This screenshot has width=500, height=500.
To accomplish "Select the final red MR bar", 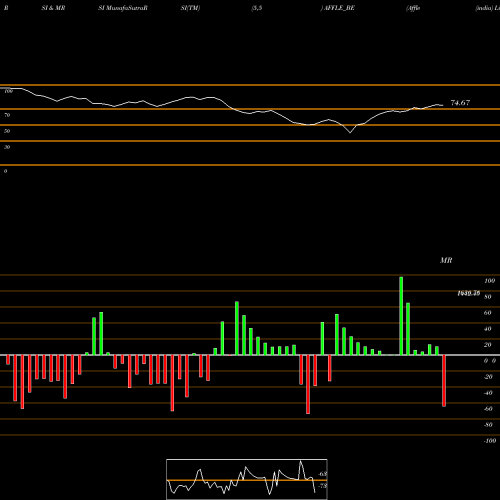I will (444, 381).
